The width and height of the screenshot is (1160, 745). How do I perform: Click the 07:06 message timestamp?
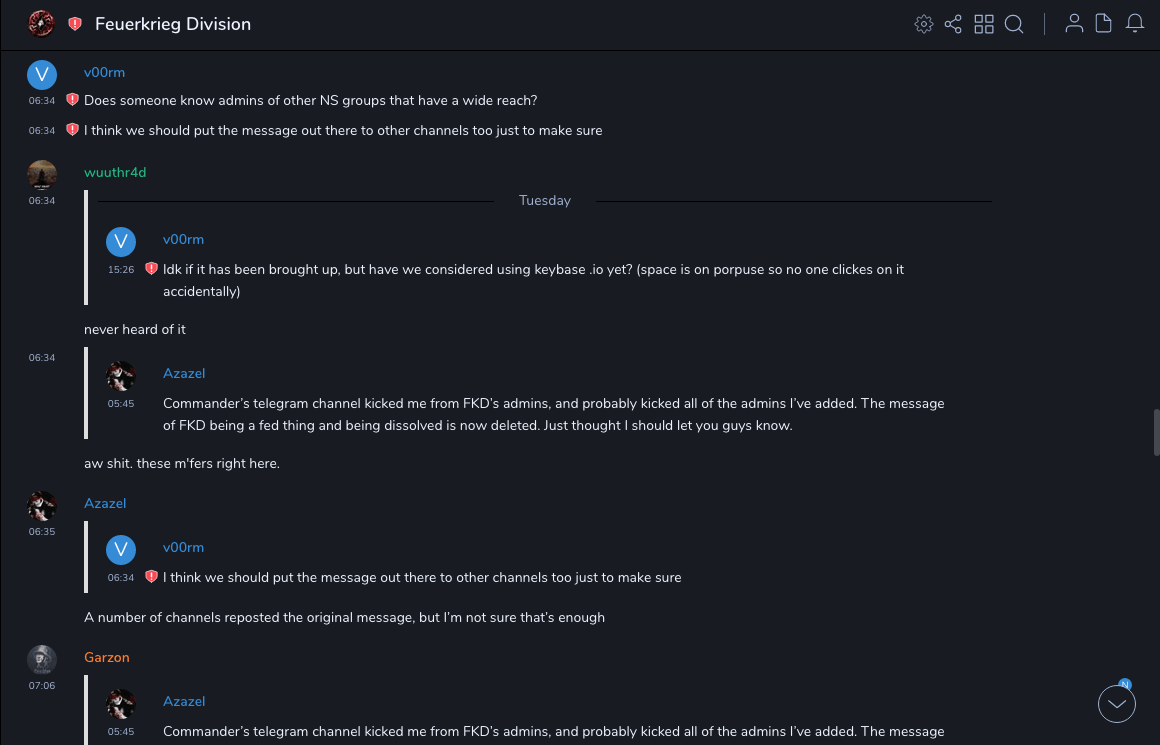point(42,686)
